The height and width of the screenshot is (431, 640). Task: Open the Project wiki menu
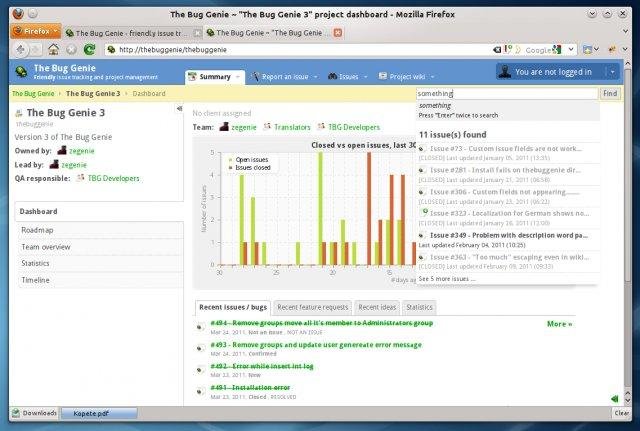(x=407, y=76)
